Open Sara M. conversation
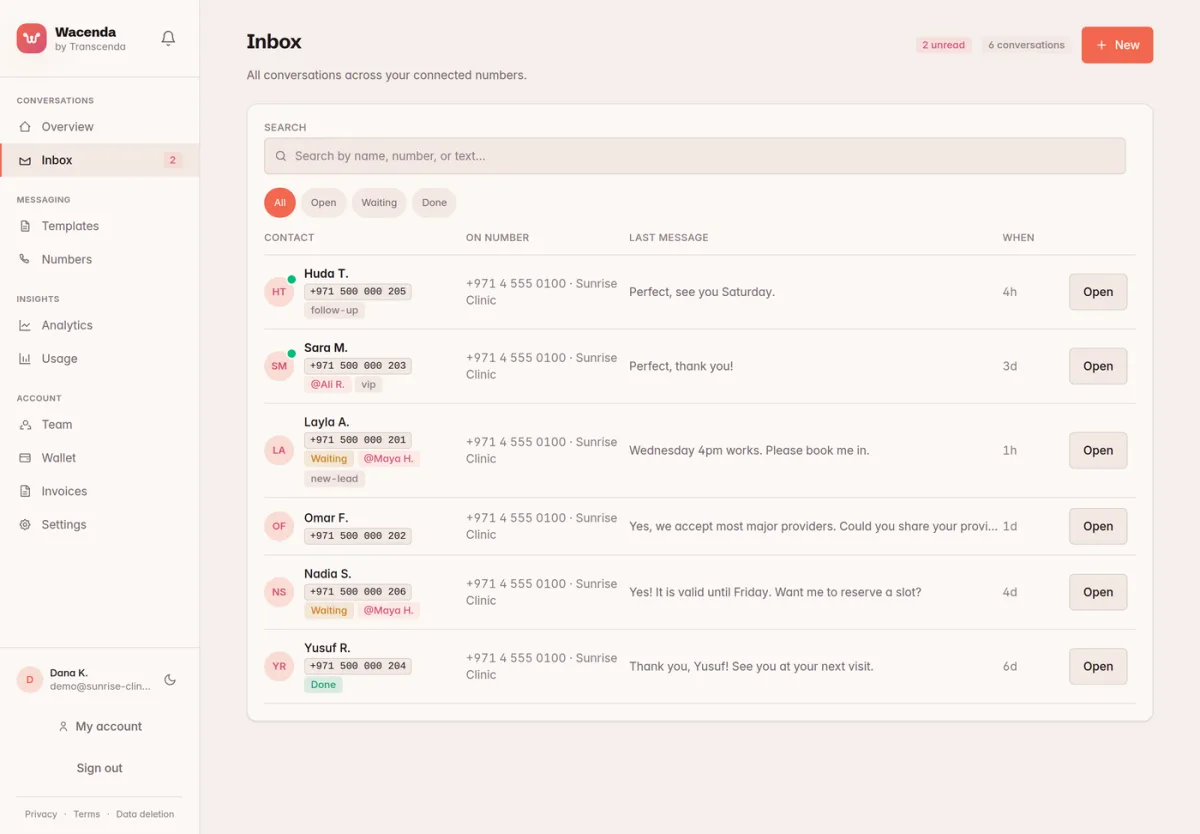This screenshot has width=1200, height=834. [1098, 366]
